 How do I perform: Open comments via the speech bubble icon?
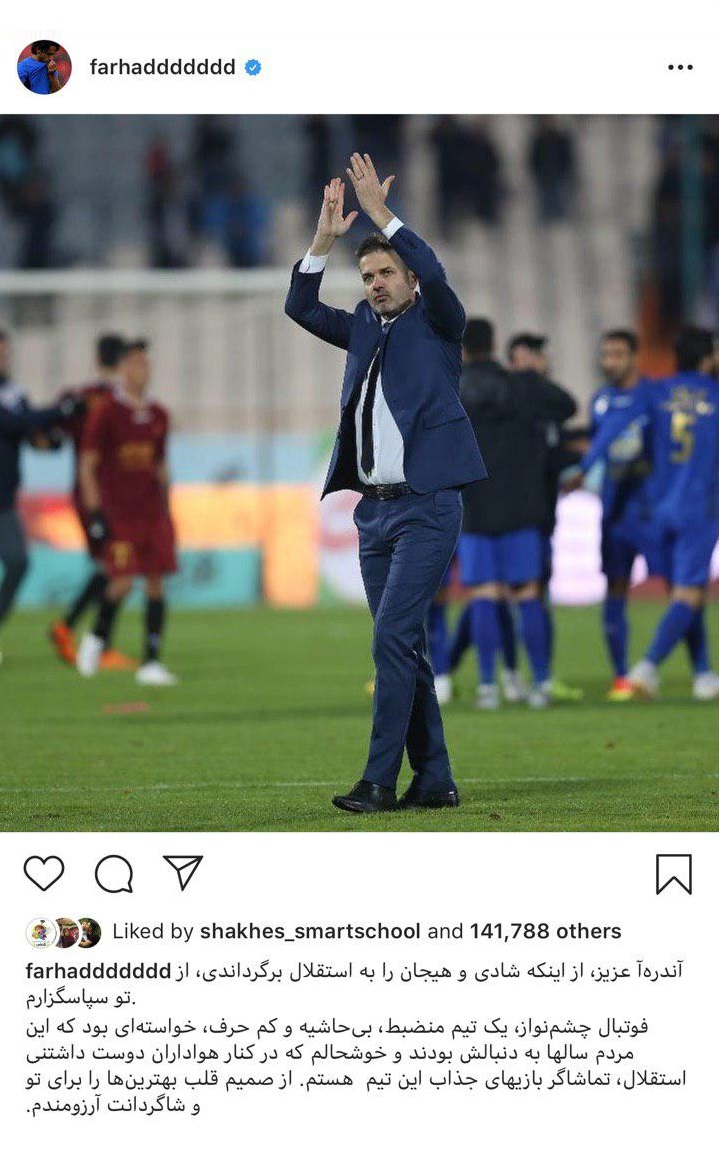click(x=114, y=874)
